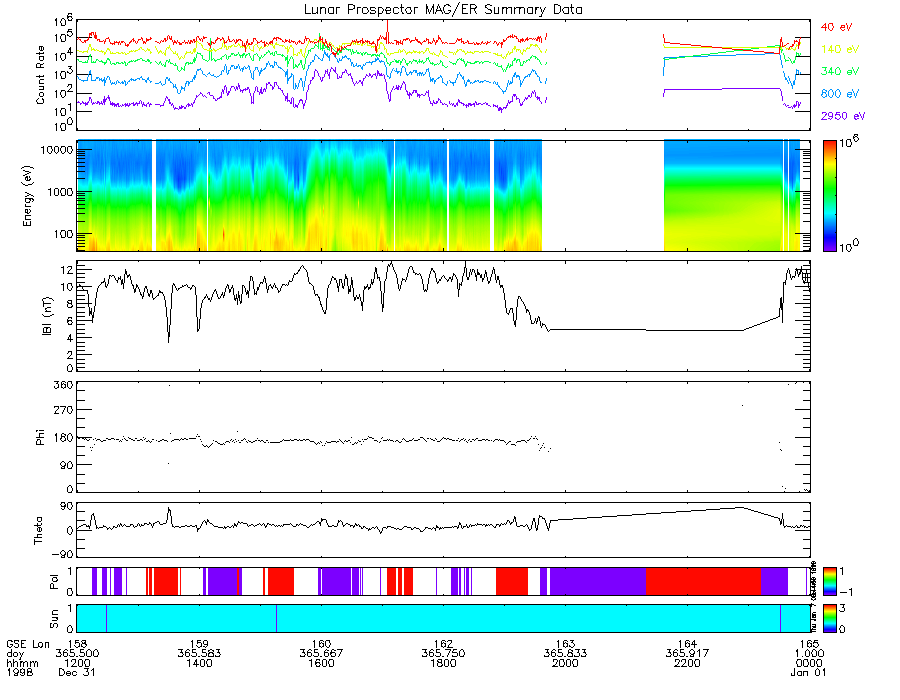
Task: Click the "365.750" day-of-year value
Action: point(443,654)
